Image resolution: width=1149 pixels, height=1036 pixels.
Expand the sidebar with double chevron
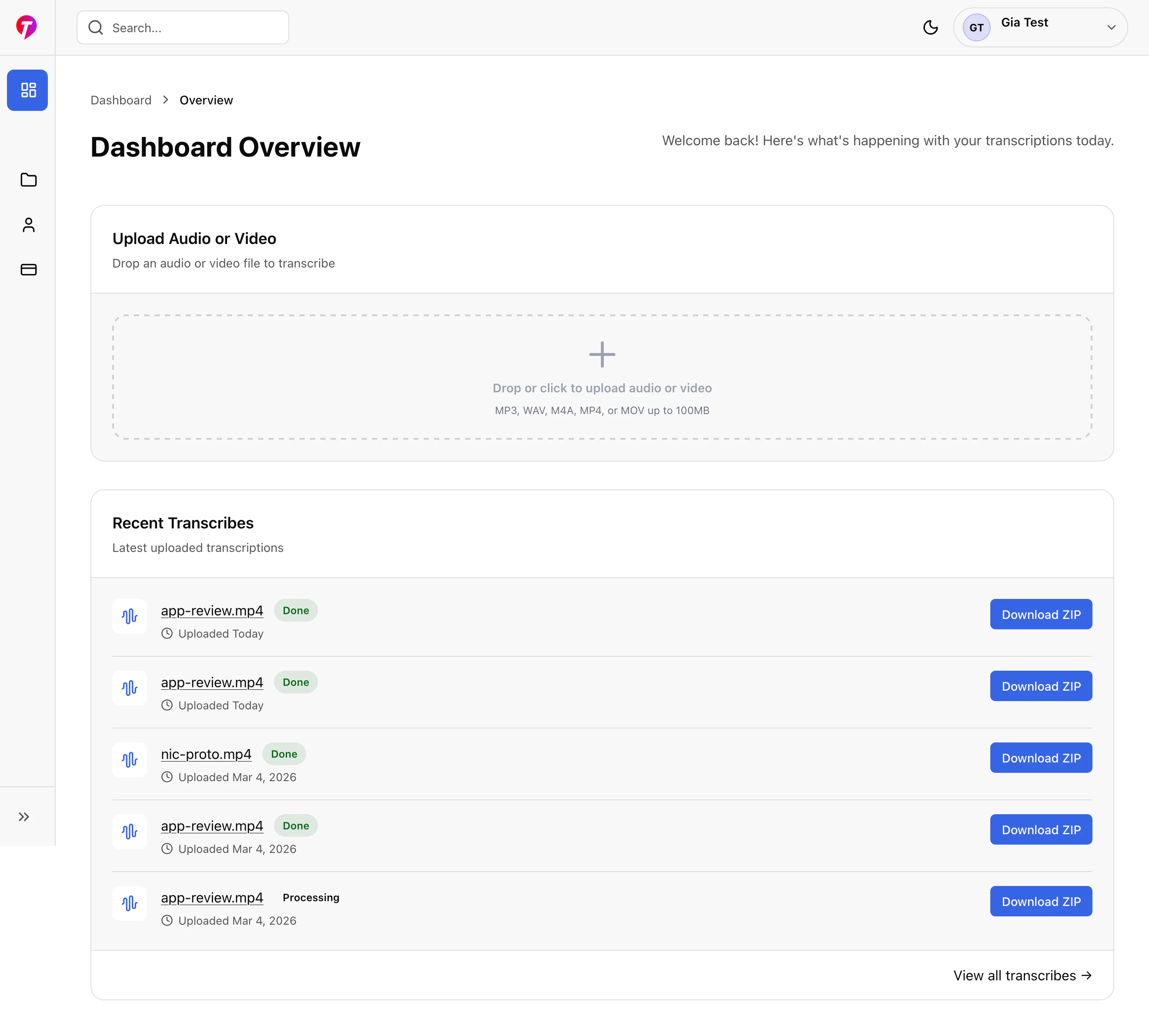24,817
